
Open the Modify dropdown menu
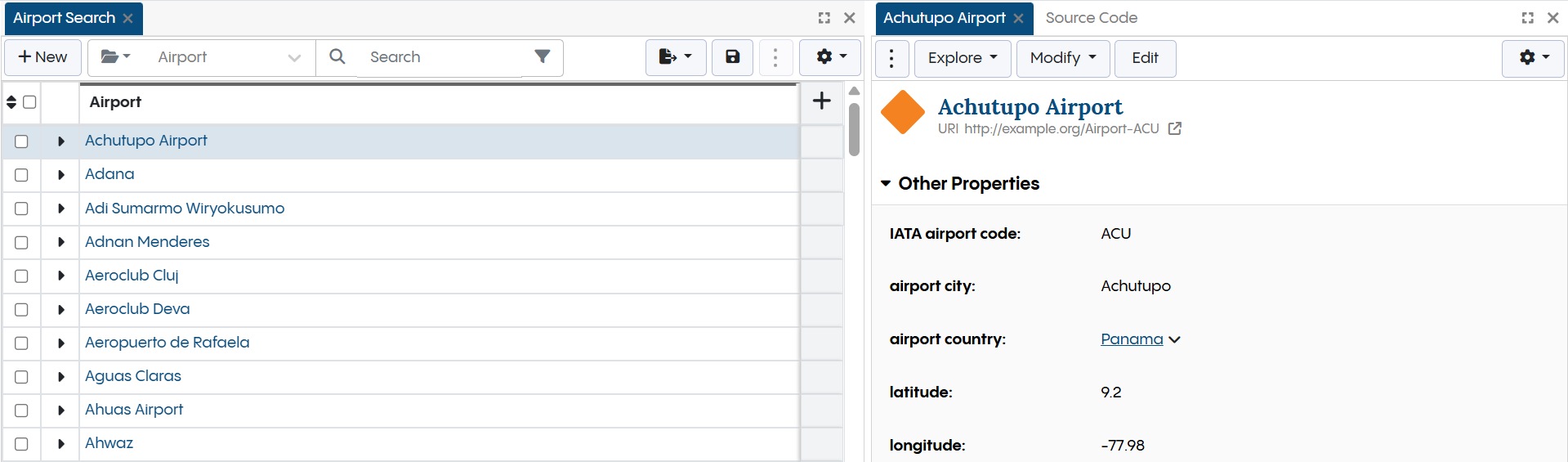(1063, 58)
